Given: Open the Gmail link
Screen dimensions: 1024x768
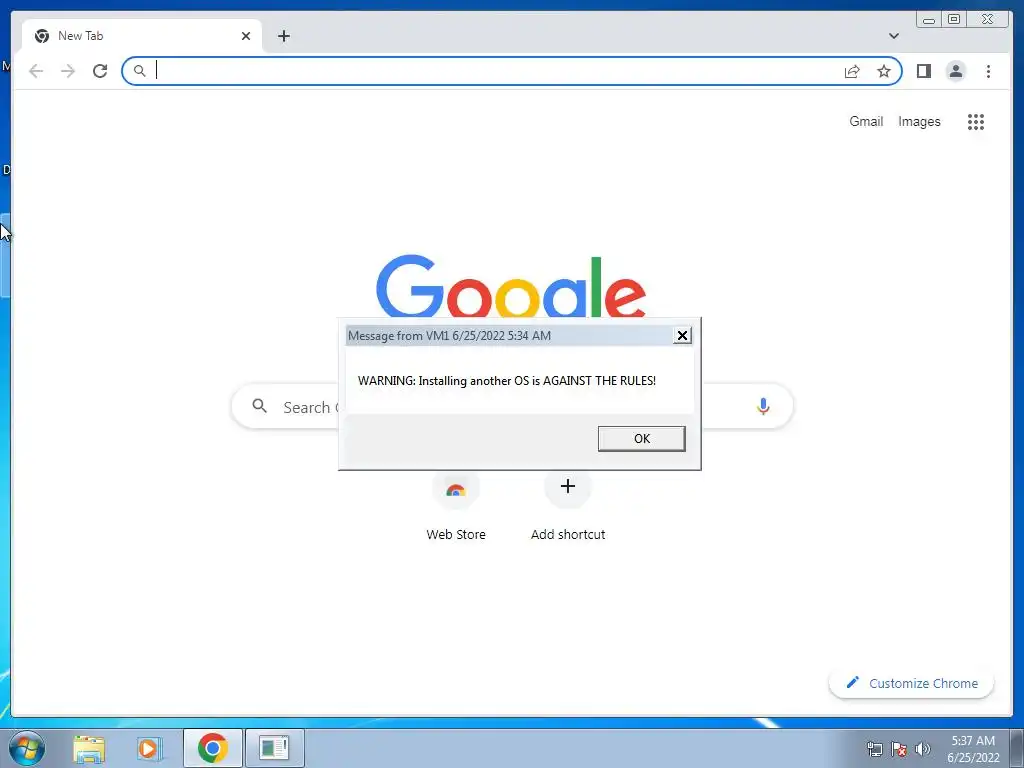Looking at the screenshot, I should coord(866,121).
